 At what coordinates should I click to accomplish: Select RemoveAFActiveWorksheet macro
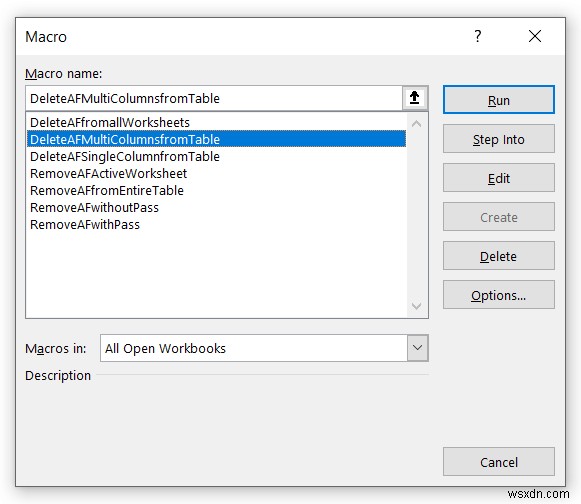tap(216, 173)
